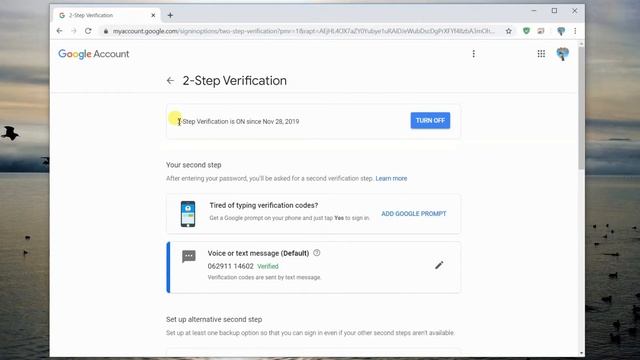Click the page vertical scrollbar thumb
This screenshot has height=360, width=640.
pyautogui.click(x=581, y=109)
